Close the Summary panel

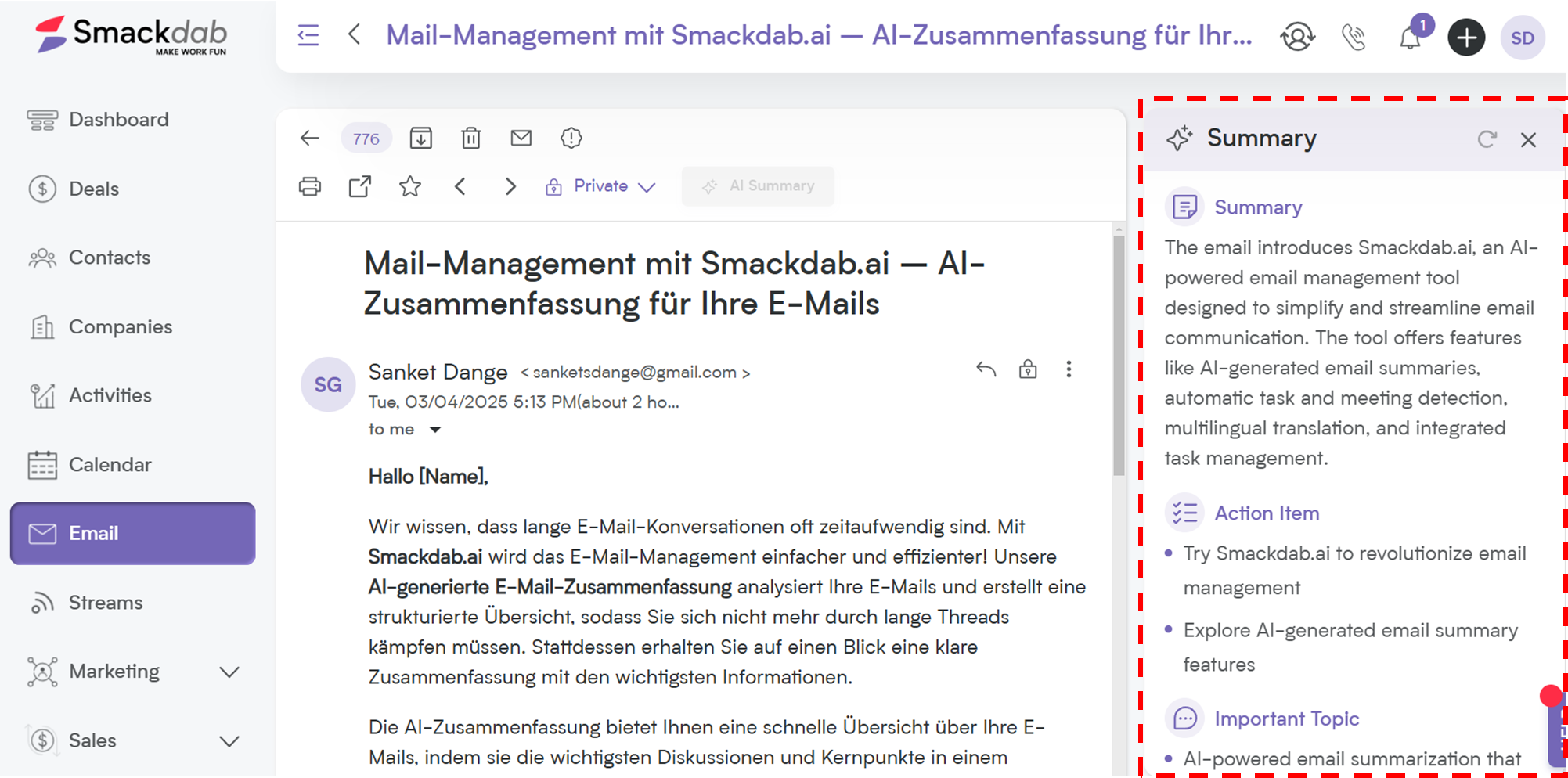click(x=1528, y=140)
